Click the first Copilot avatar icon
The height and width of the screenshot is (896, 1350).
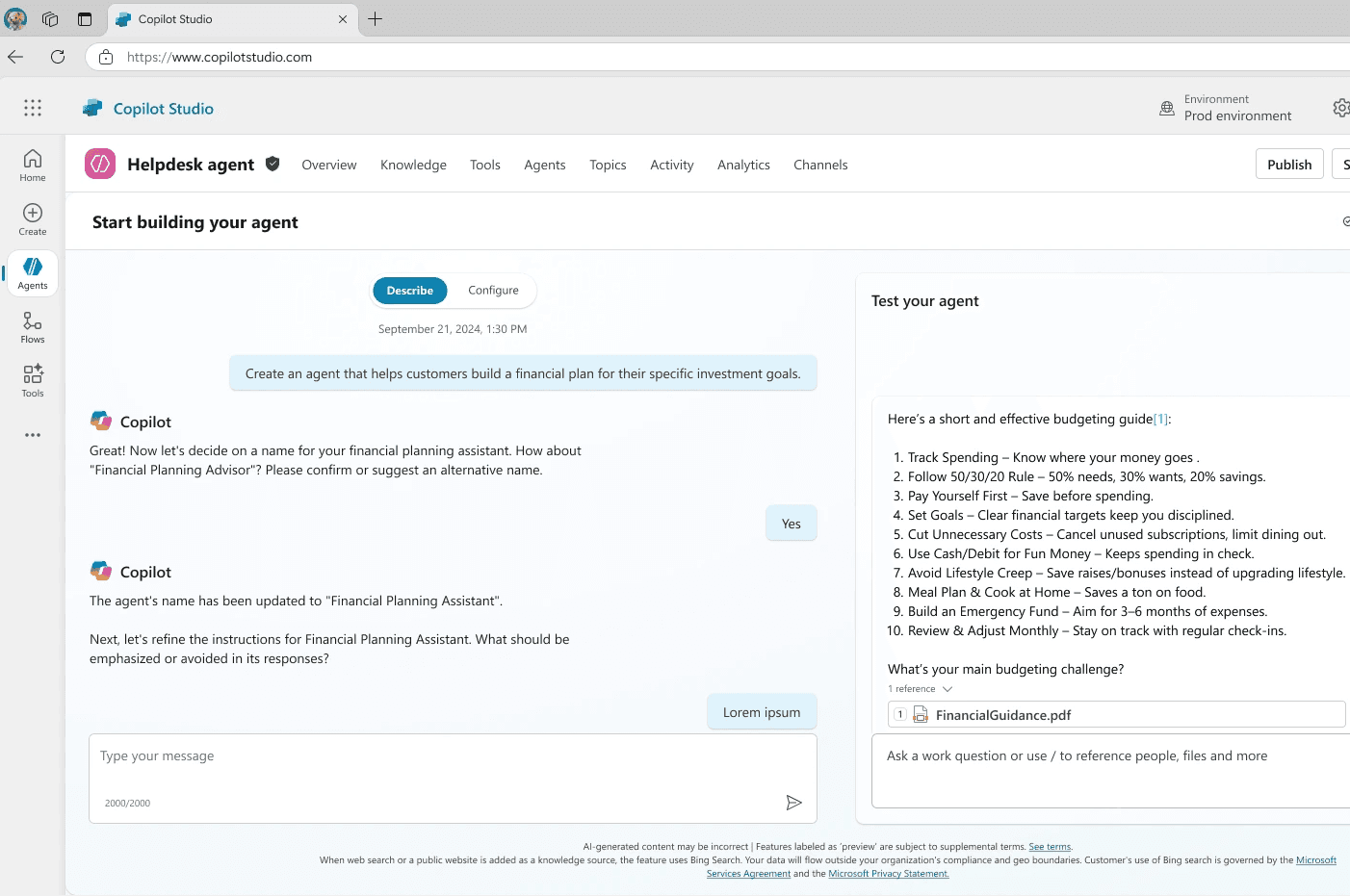click(101, 421)
